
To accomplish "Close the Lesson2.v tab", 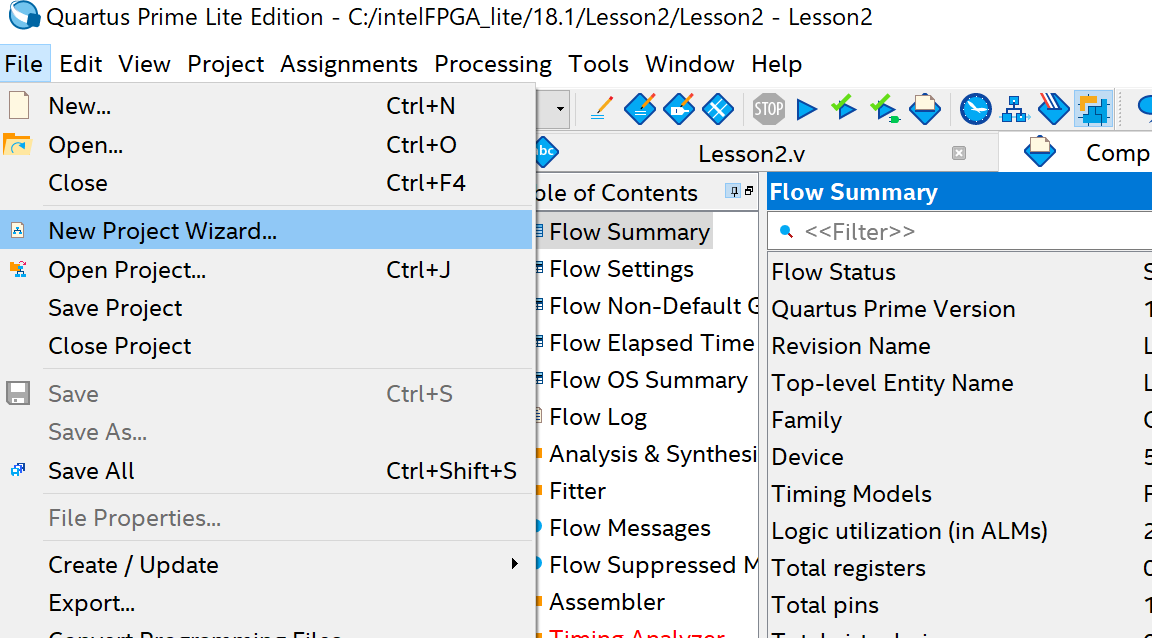I will [x=958, y=153].
